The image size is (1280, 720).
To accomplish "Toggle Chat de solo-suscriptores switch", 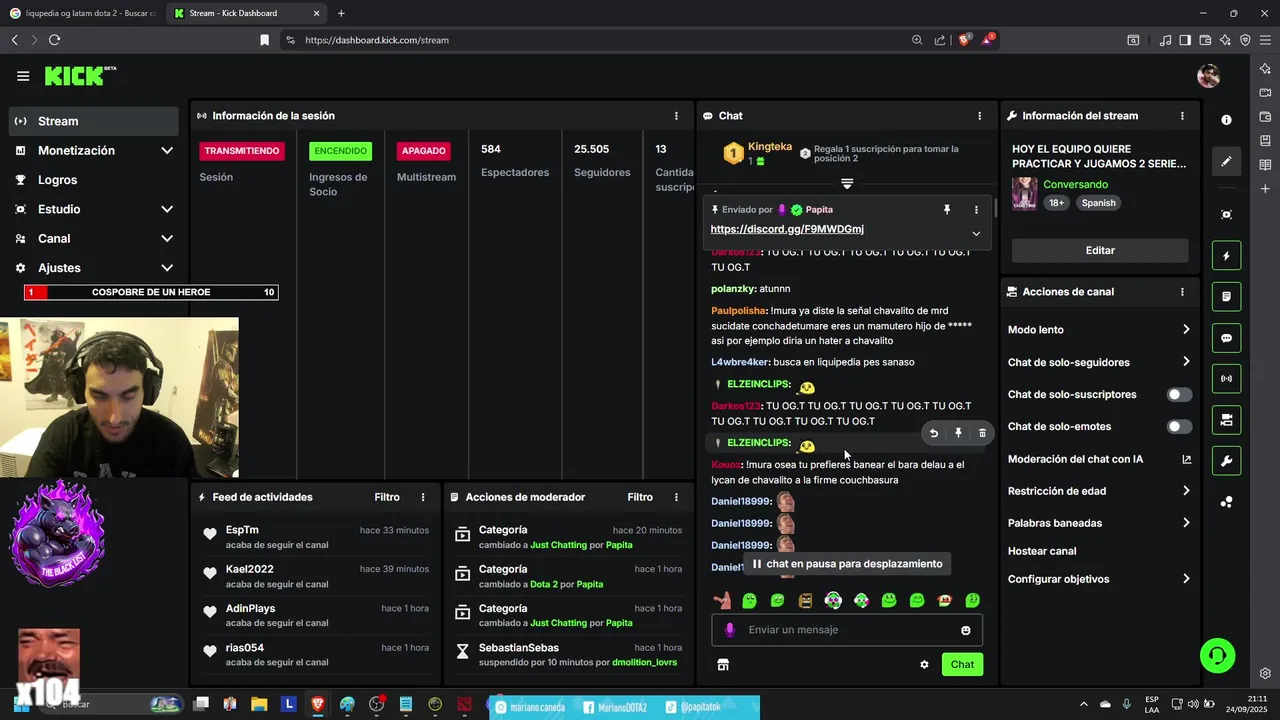I will coord(1180,395).
